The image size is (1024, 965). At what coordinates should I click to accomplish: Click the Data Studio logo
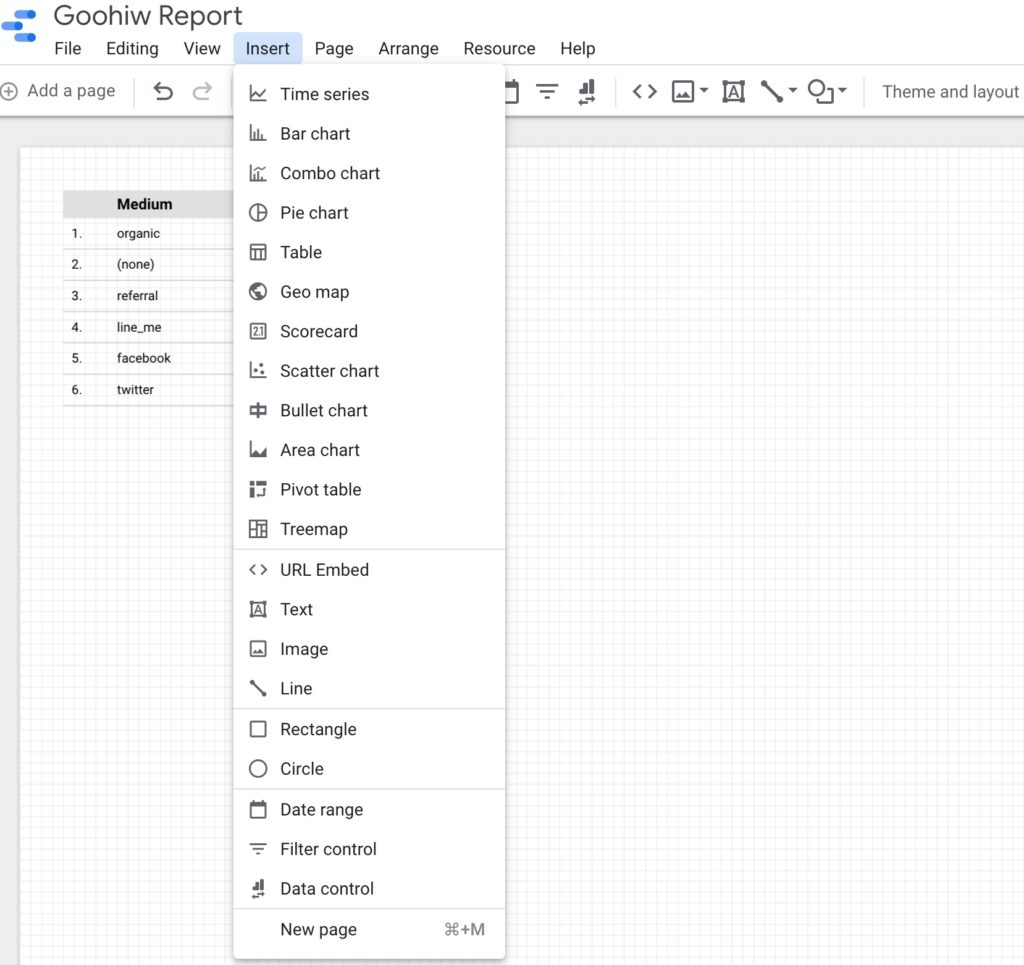(20, 26)
